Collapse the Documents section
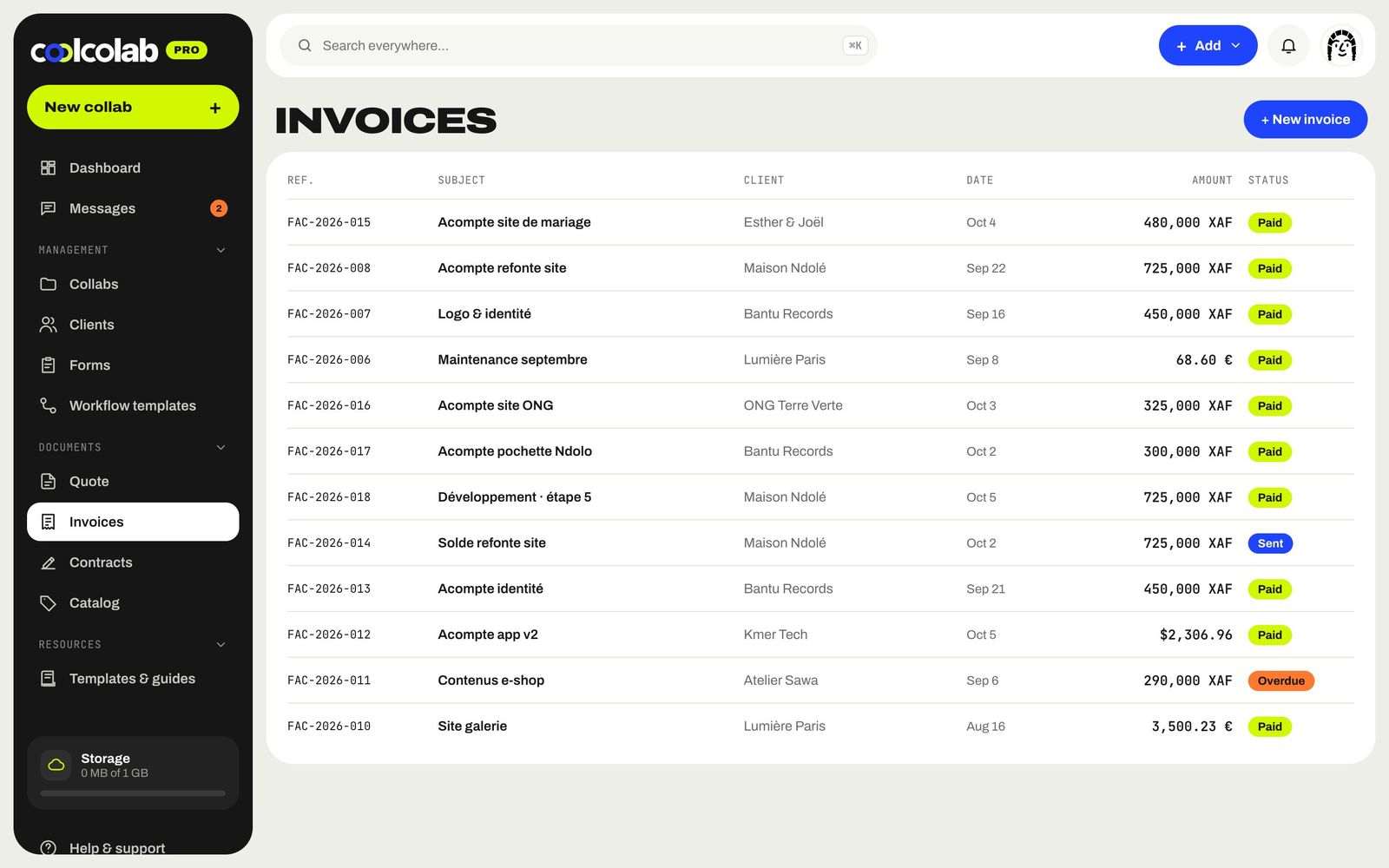This screenshot has width=1389, height=868. click(x=221, y=447)
